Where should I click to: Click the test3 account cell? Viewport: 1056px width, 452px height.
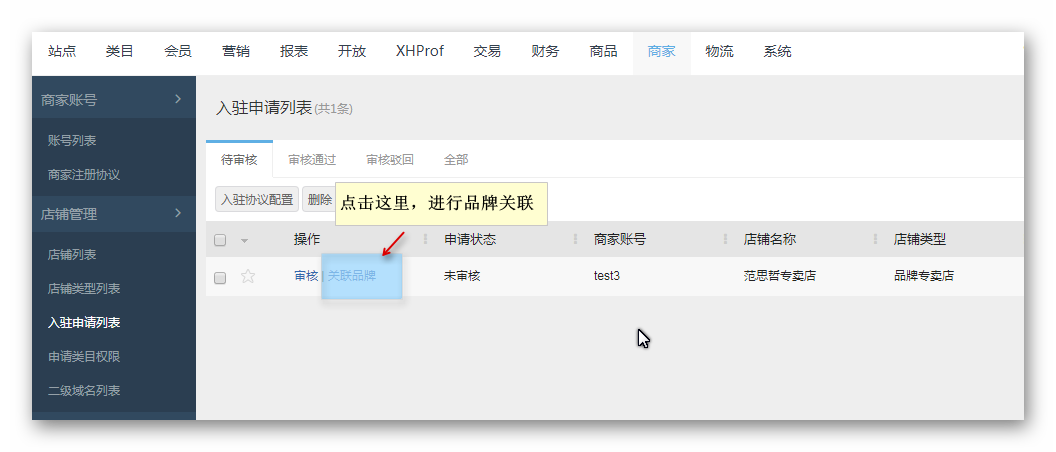[607, 276]
